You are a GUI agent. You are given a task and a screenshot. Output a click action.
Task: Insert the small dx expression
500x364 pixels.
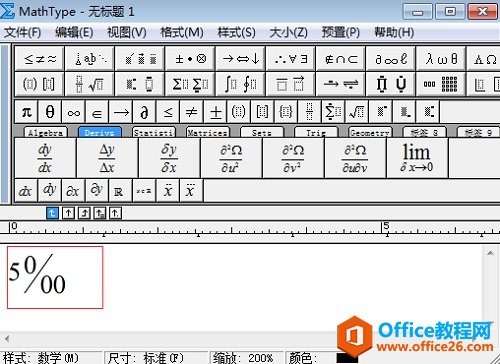click(x=26, y=191)
